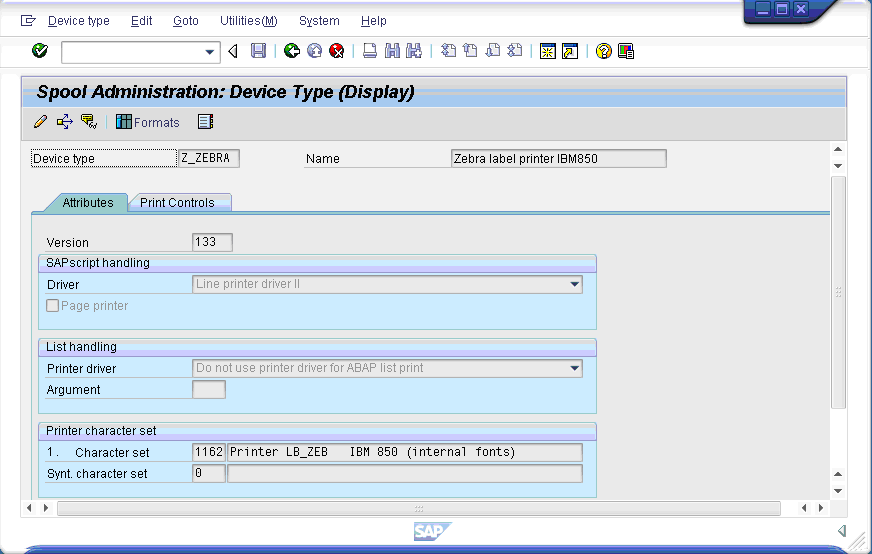Click the horizontal scrollbar at bottom
Viewport: 872px width, 554px height.
(x=420, y=508)
